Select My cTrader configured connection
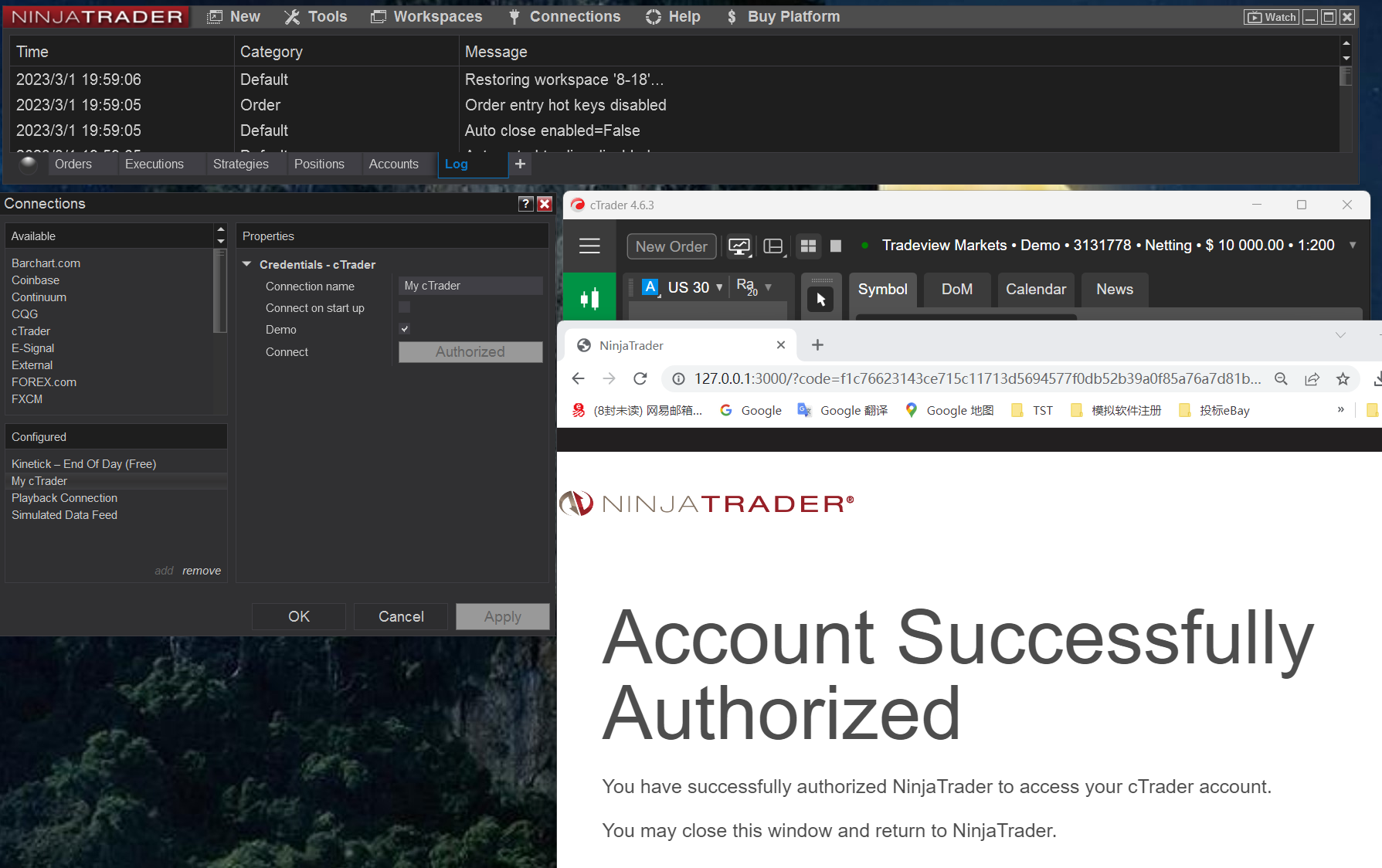This screenshot has width=1382, height=868. pyautogui.click(x=116, y=481)
